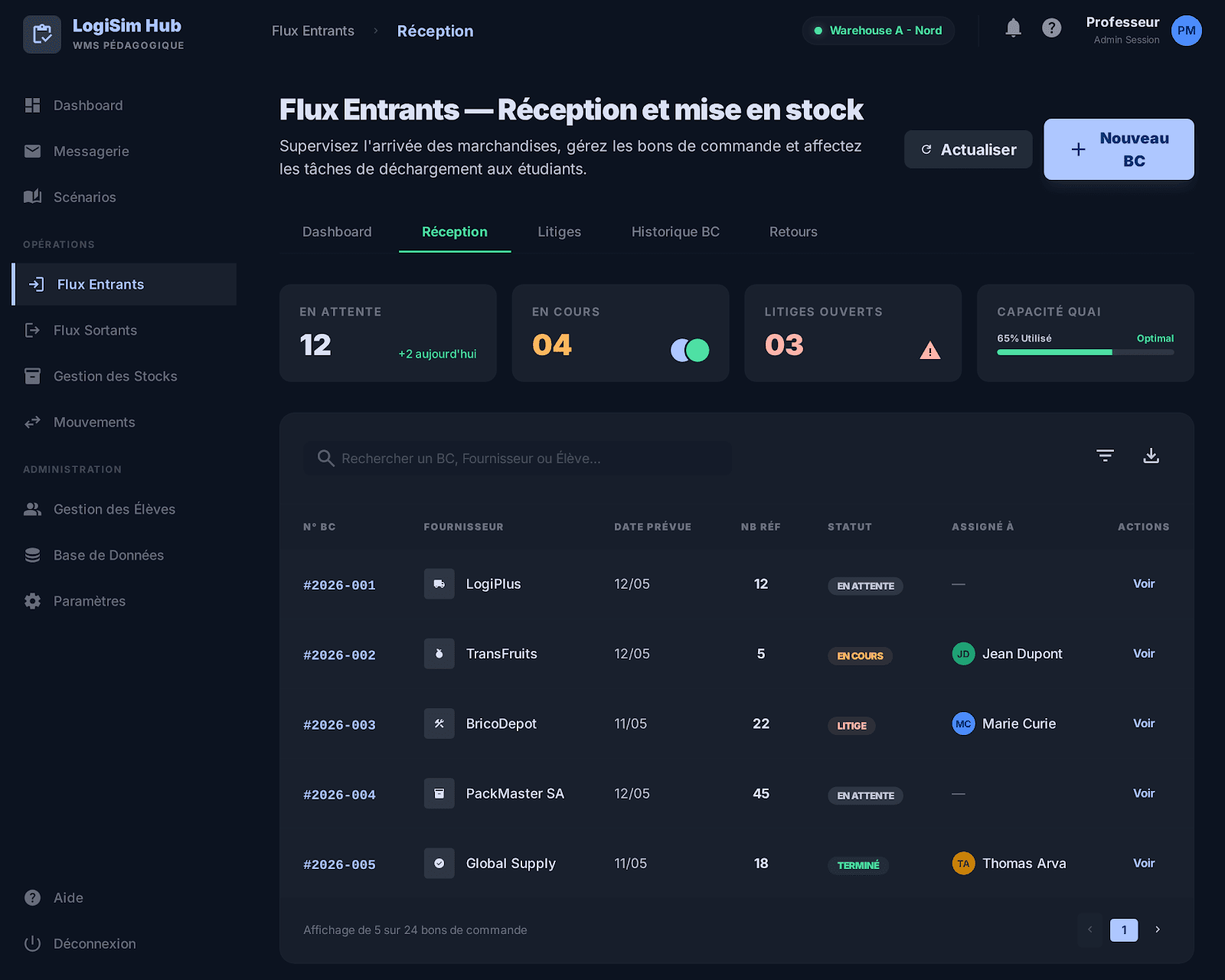Click Thomas Arva's TA avatar

coord(963,864)
